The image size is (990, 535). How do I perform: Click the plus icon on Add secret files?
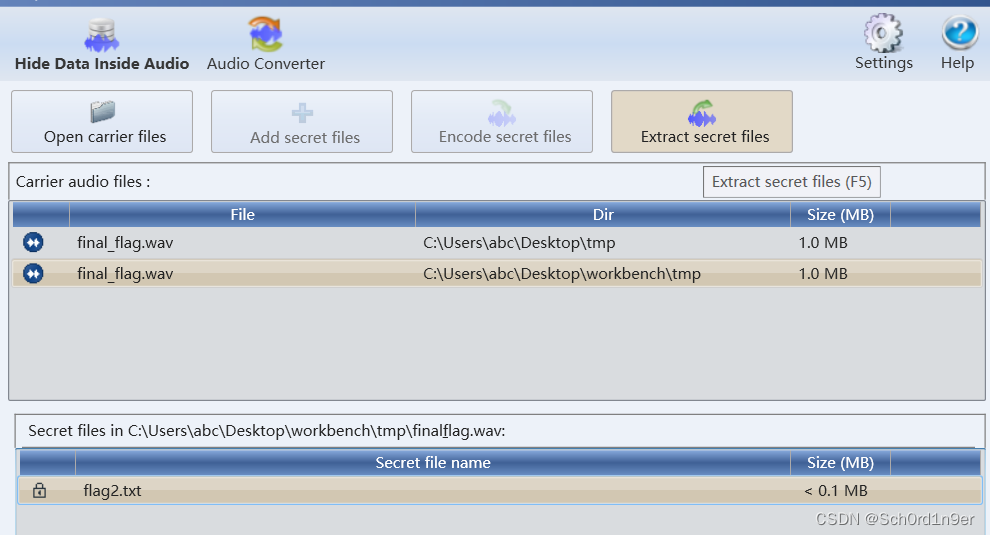click(302, 113)
